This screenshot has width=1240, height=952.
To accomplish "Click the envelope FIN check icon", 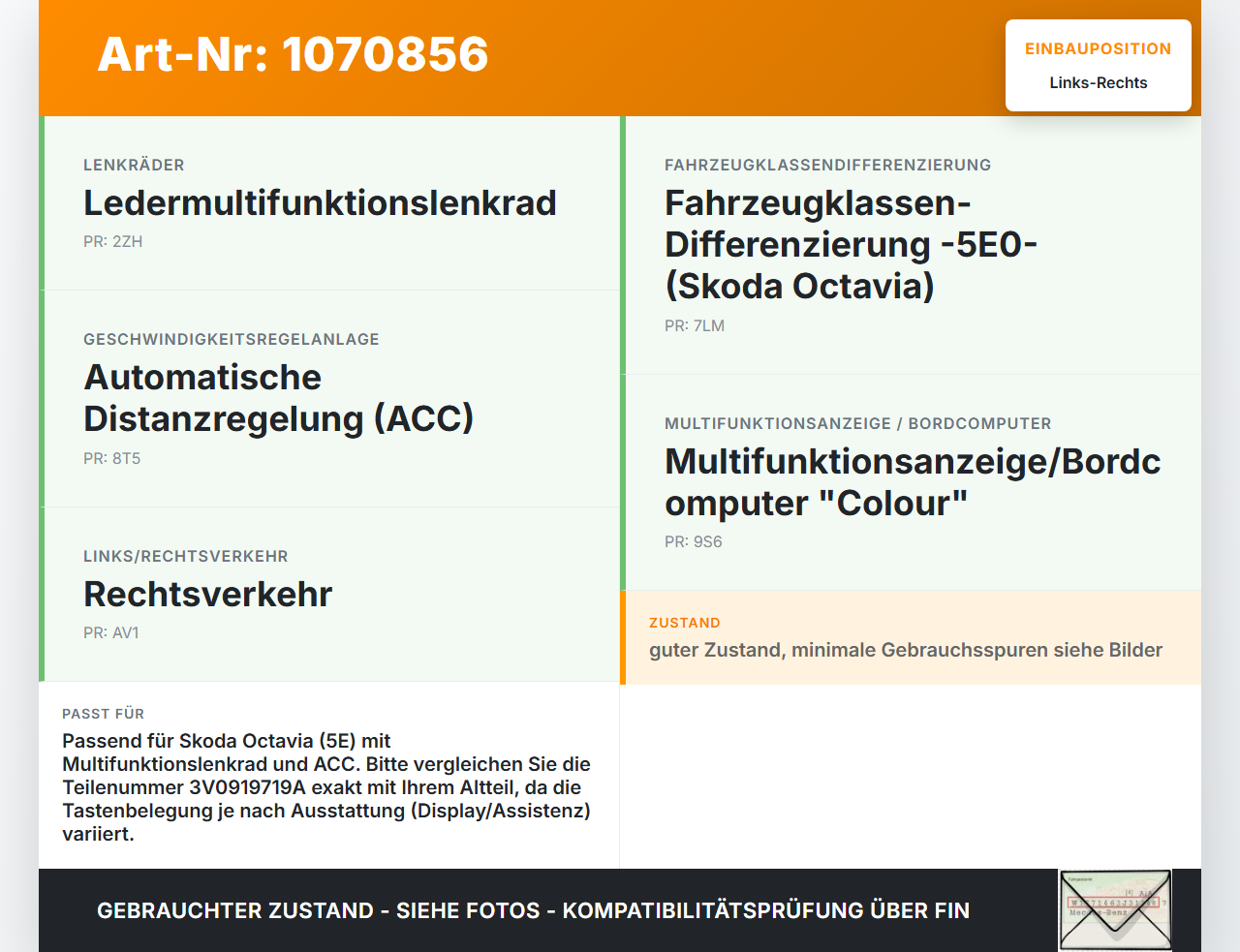I will click(x=1115, y=909).
